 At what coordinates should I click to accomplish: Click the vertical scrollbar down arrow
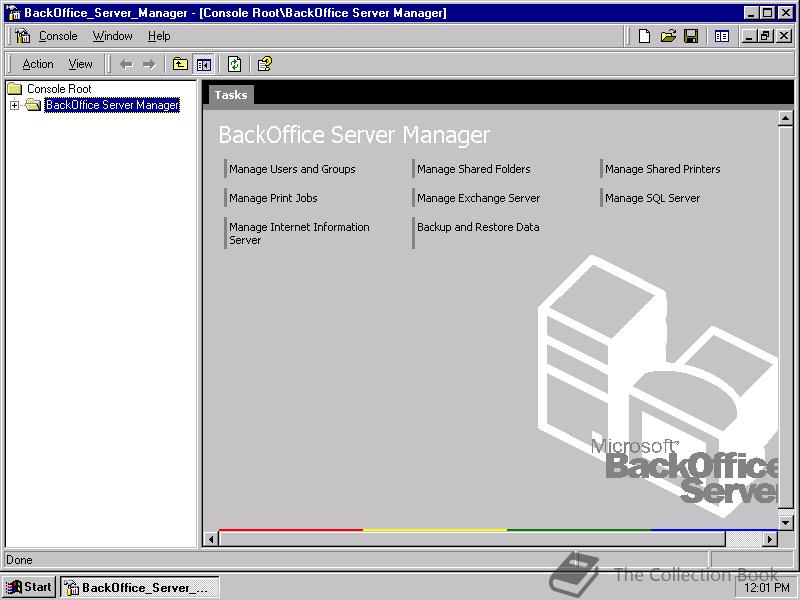click(x=785, y=522)
